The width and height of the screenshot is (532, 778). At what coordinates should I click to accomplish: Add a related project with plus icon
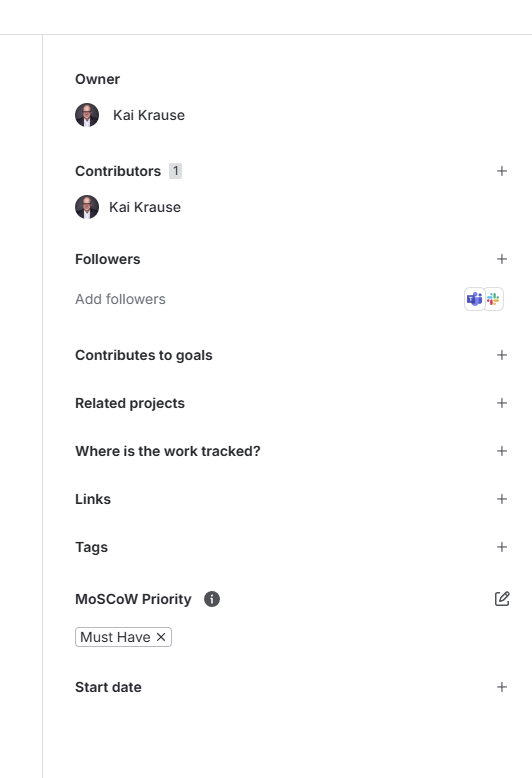[x=502, y=403]
